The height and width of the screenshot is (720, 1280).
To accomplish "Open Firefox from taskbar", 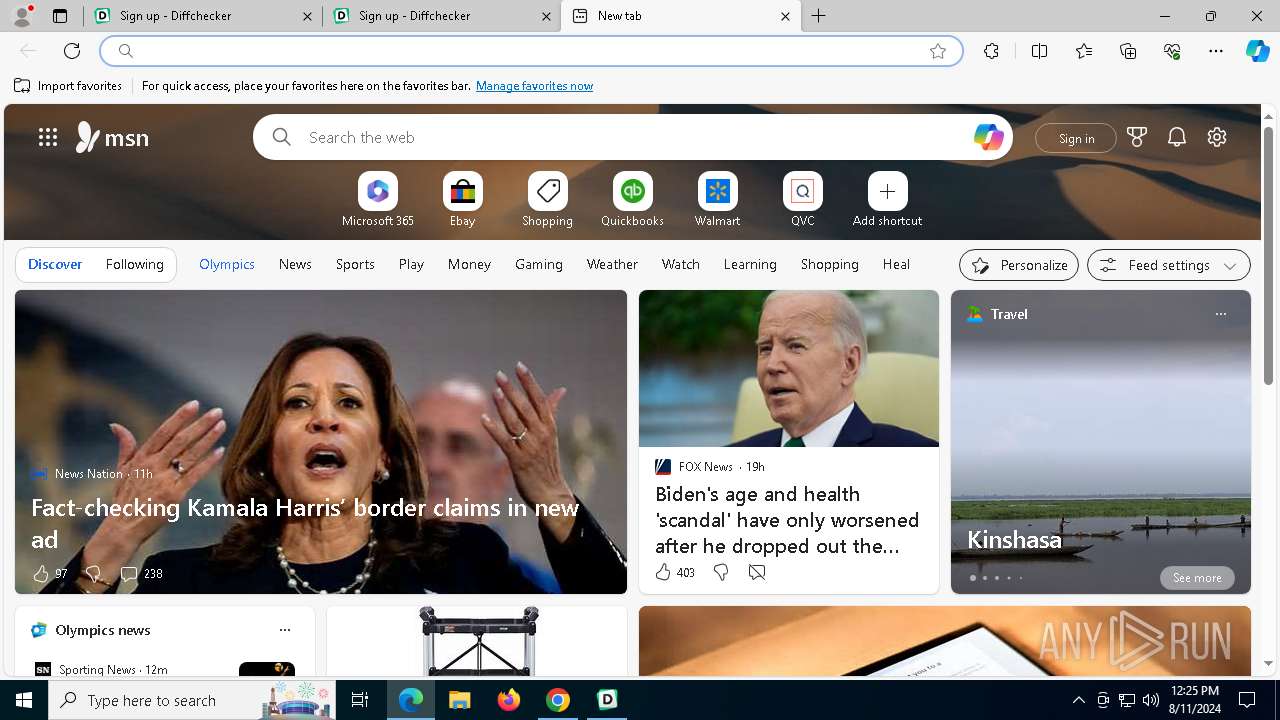I will pos(509,700).
